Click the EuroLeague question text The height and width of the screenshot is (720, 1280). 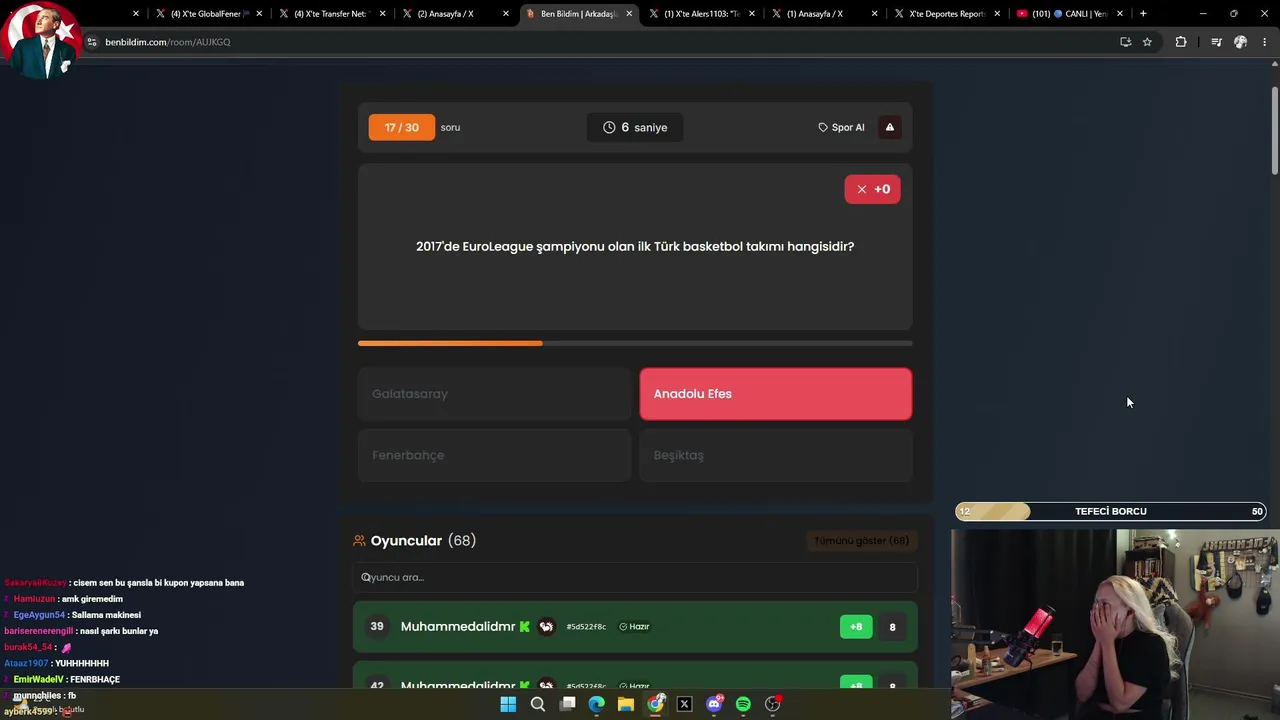[635, 246]
